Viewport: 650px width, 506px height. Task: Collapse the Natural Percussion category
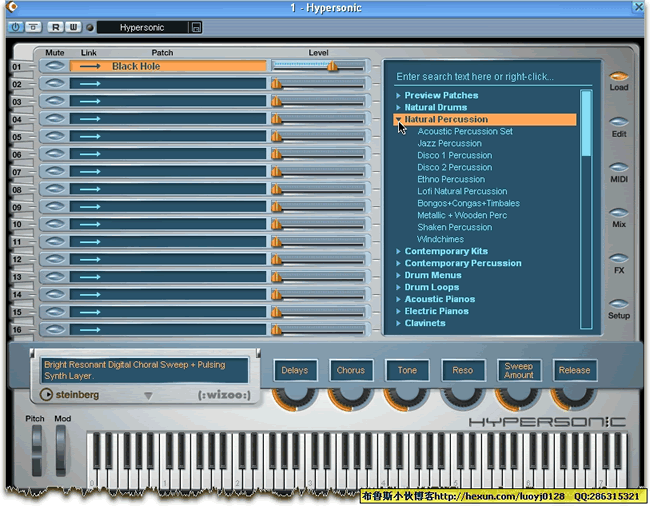(398, 119)
